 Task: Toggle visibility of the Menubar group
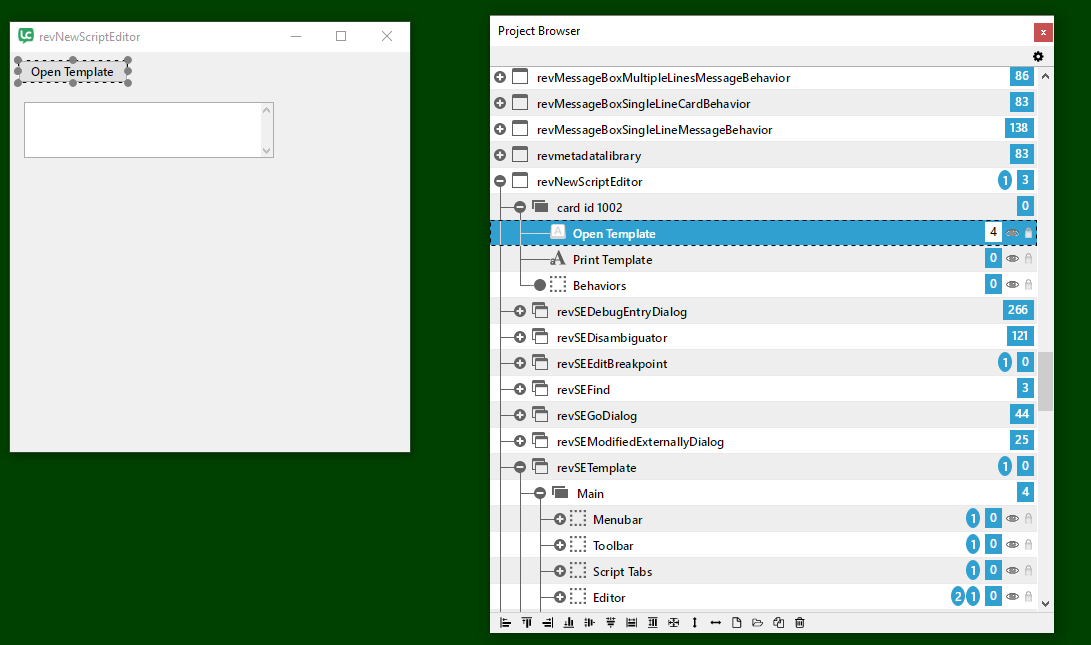pos(1012,519)
